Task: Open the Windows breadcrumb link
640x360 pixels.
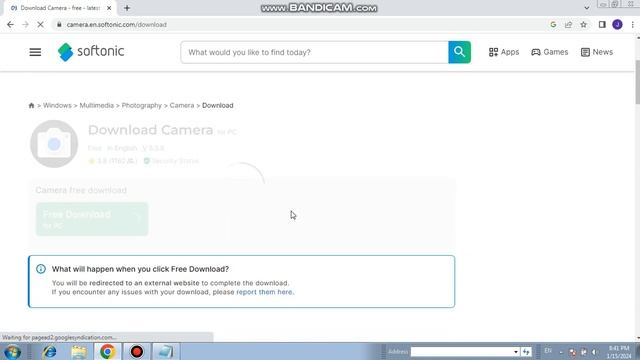Action: click(57, 105)
